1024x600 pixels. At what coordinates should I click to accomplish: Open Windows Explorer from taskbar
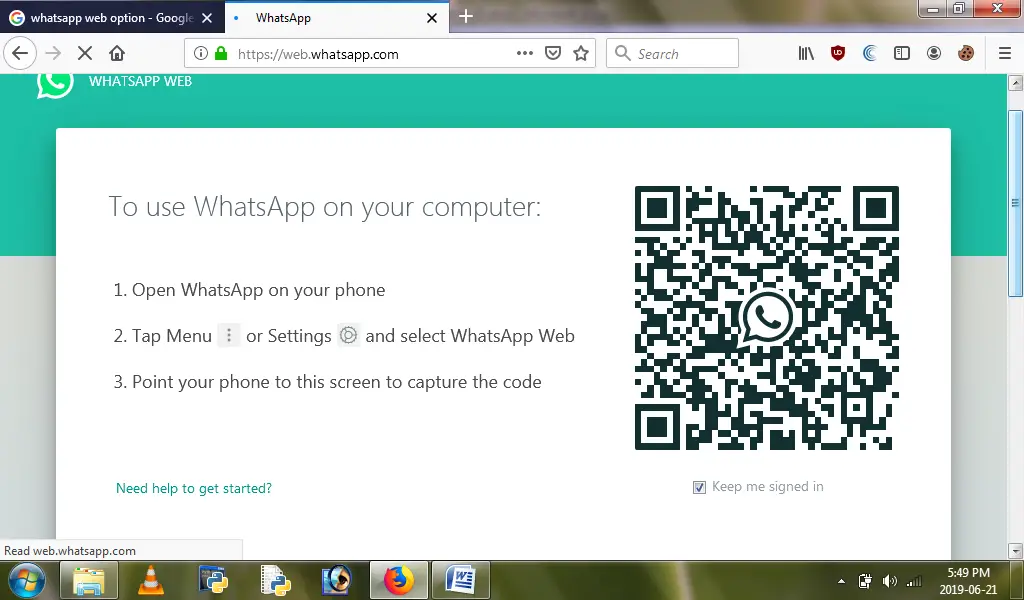(x=89, y=580)
